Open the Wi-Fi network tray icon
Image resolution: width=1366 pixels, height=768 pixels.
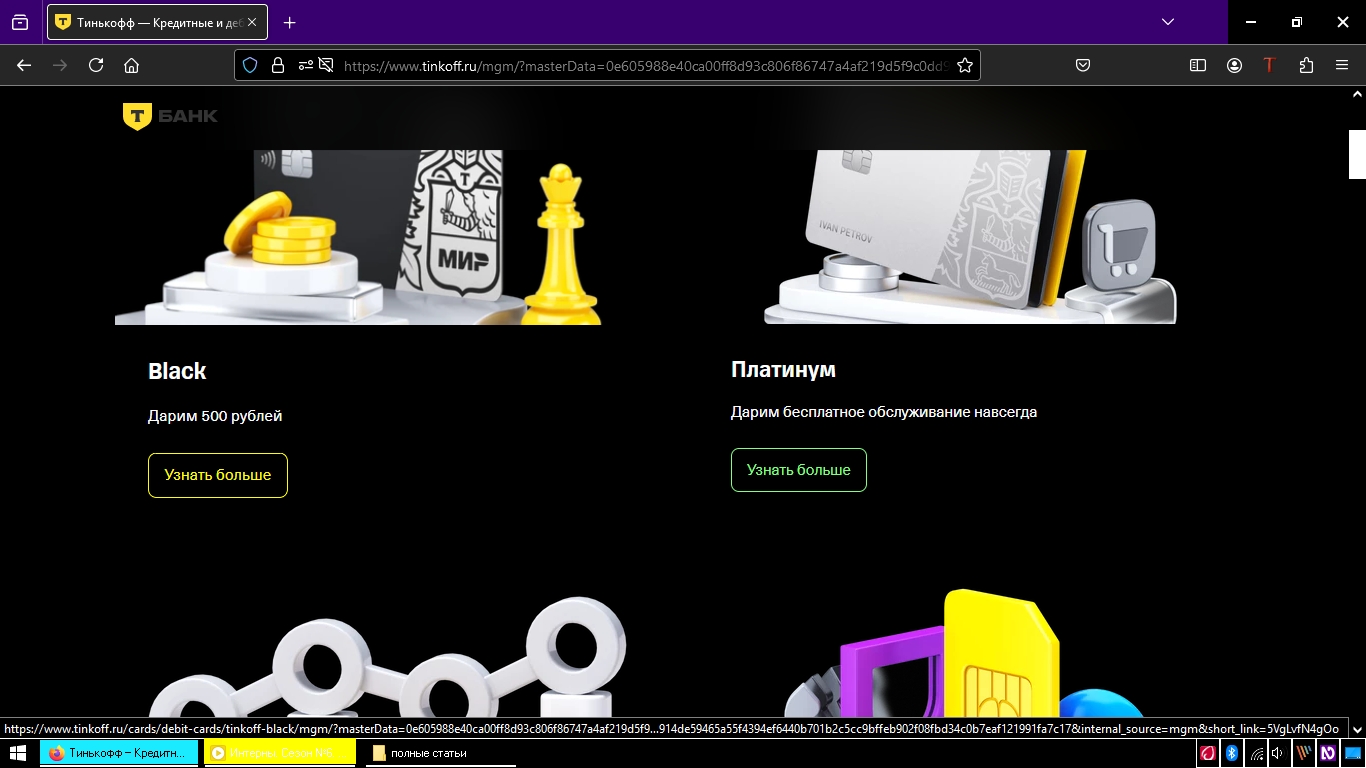pos(1256,753)
